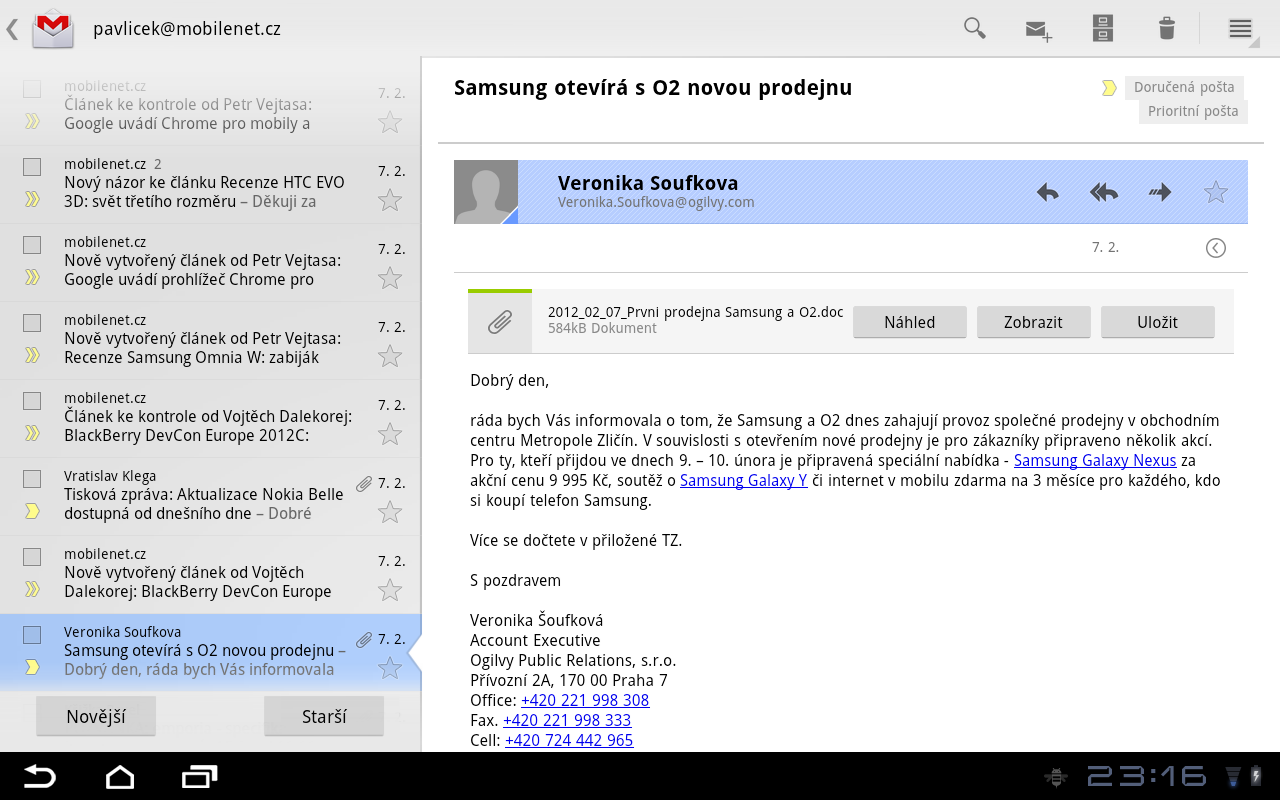
Task: Tap the Gmail logo icon
Action: [53, 28]
